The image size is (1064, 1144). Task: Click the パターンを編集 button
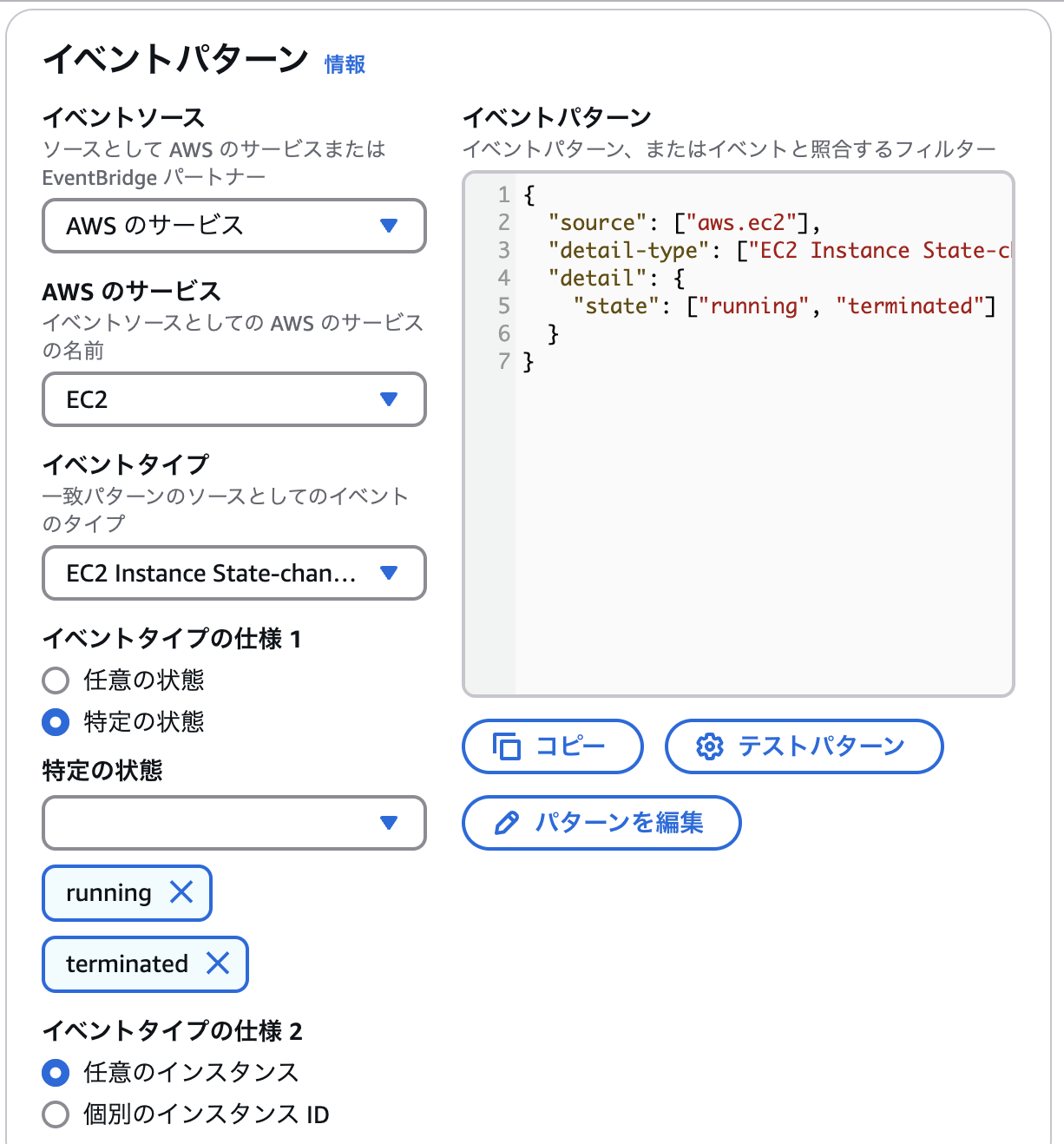601,823
